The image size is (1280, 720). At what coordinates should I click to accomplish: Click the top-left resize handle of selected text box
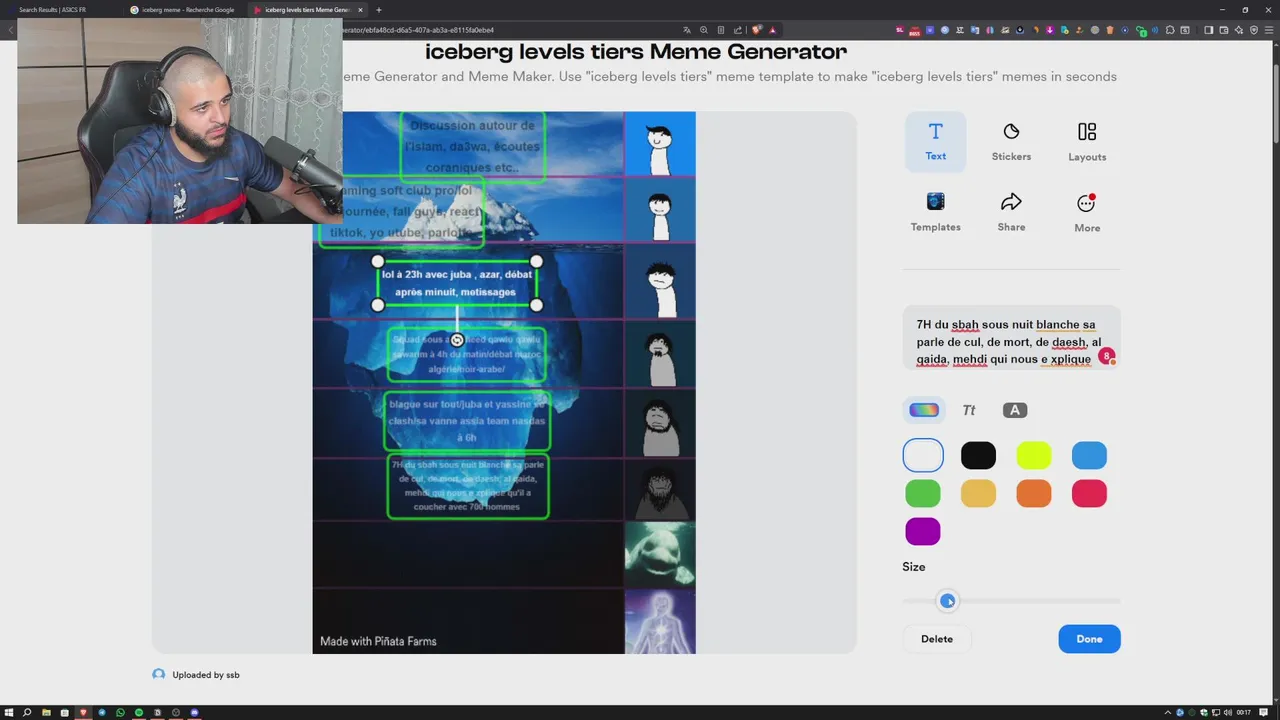coord(377,261)
